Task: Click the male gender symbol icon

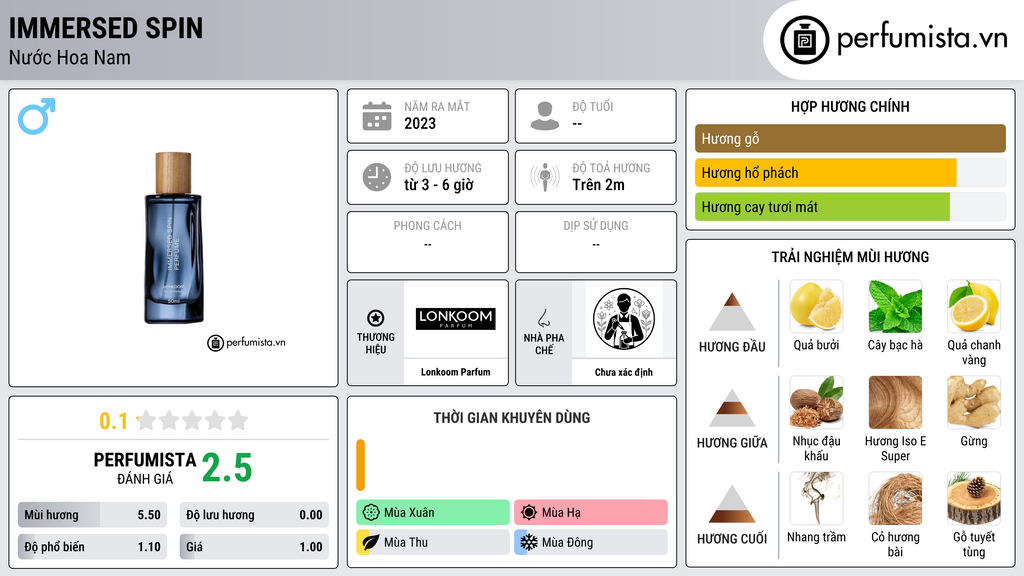Action: click(x=37, y=116)
